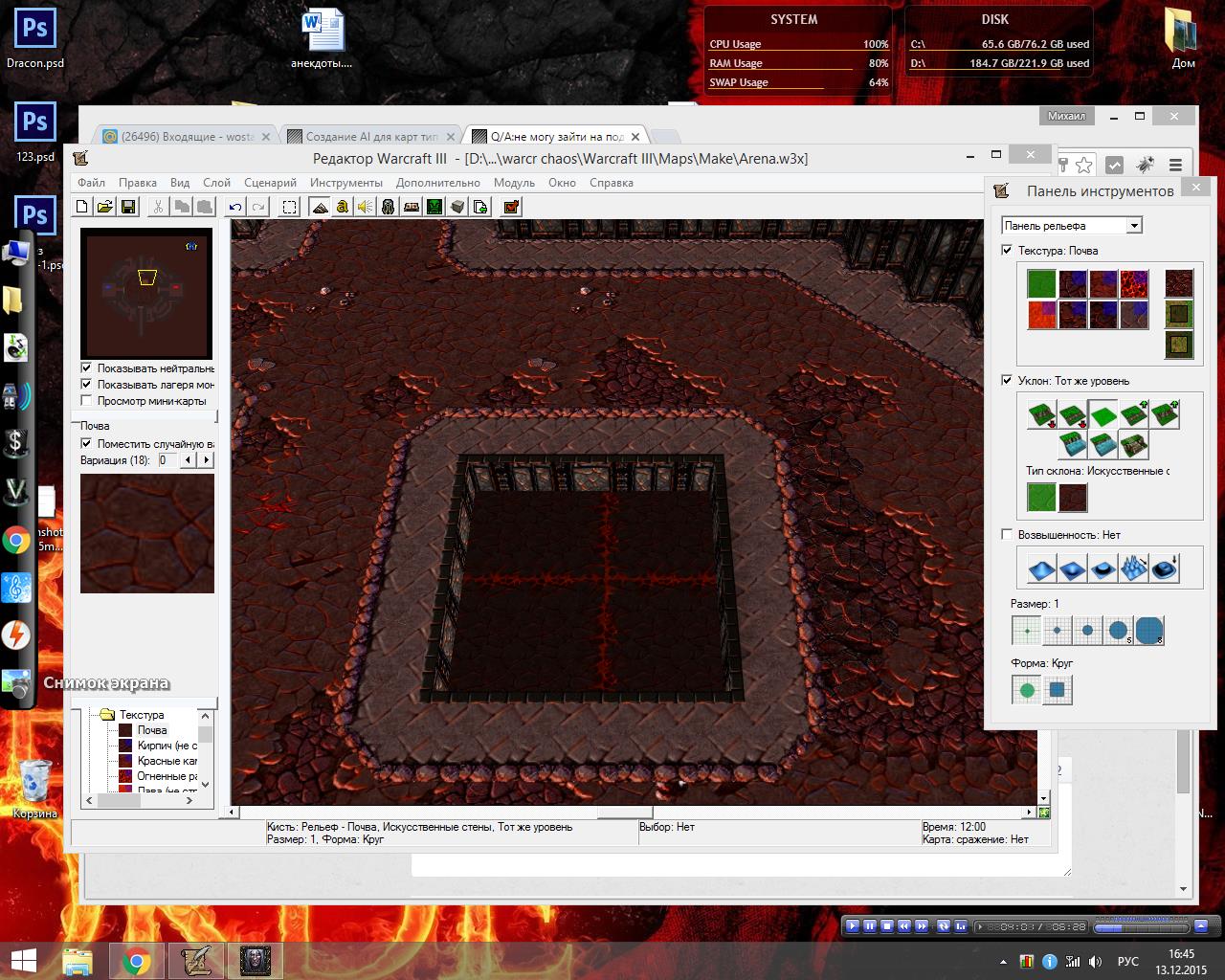The height and width of the screenshot is (980, 1225).
Task: Open the 'Модуль' menu
Action: (515, 183)
